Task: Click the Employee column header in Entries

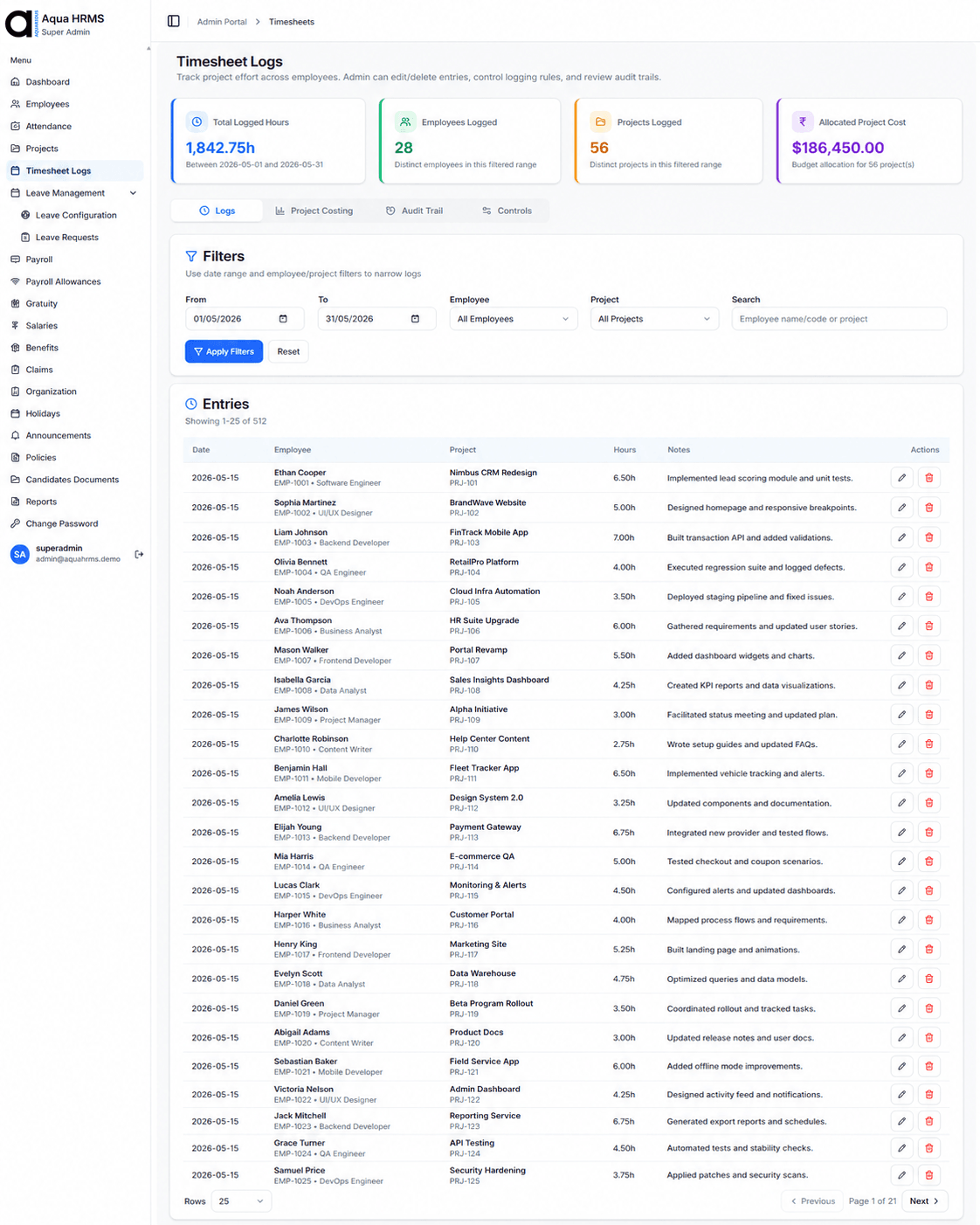Action: [293, 450]
